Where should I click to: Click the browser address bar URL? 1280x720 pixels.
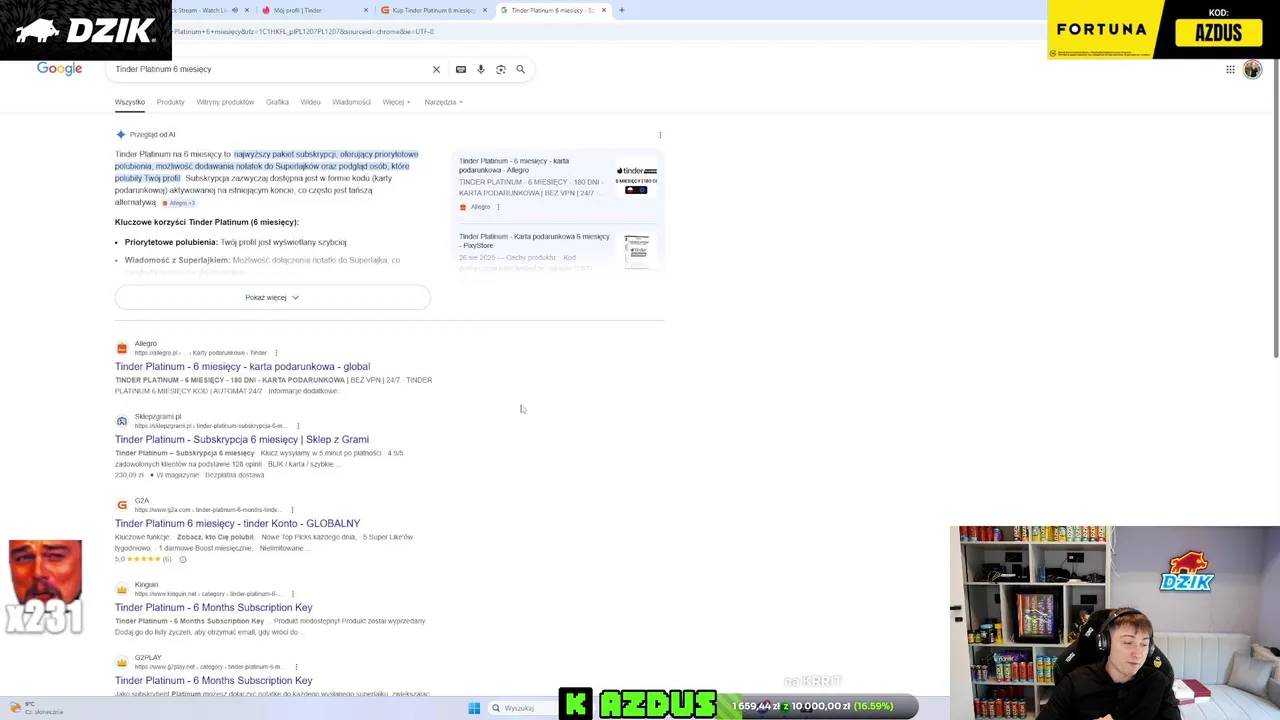(x=304, y=31)
